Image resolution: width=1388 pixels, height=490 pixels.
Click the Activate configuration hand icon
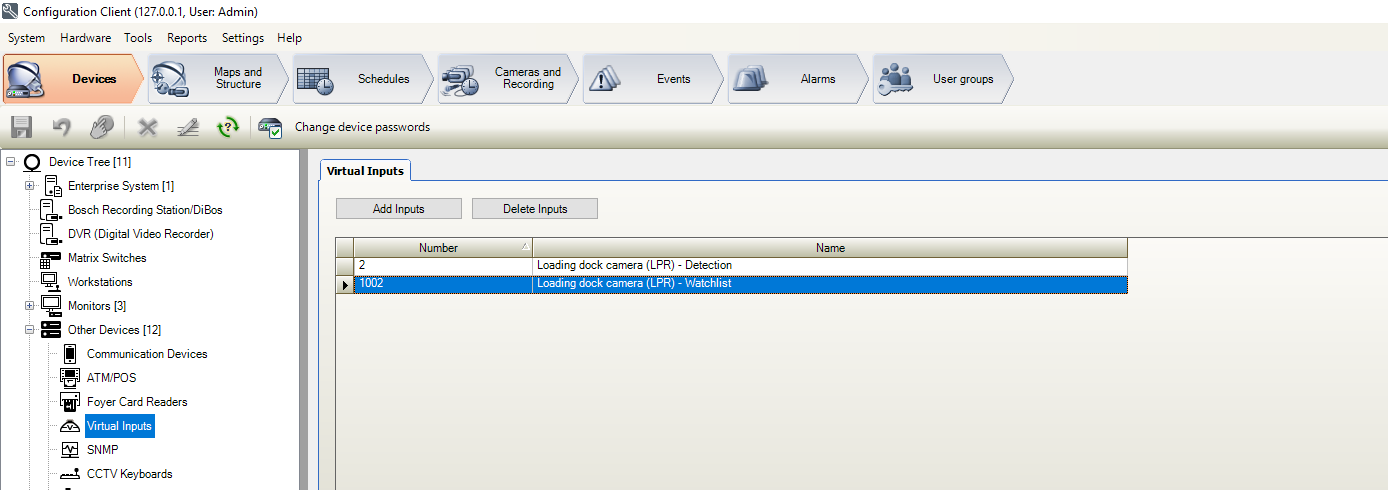(x=101, y=127)
